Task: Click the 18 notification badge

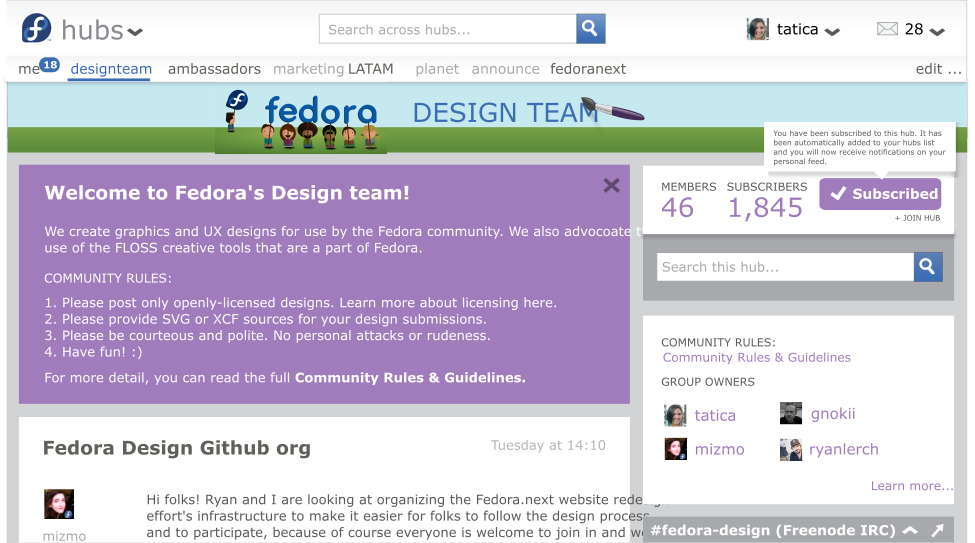Action: (x=50, y=65)
